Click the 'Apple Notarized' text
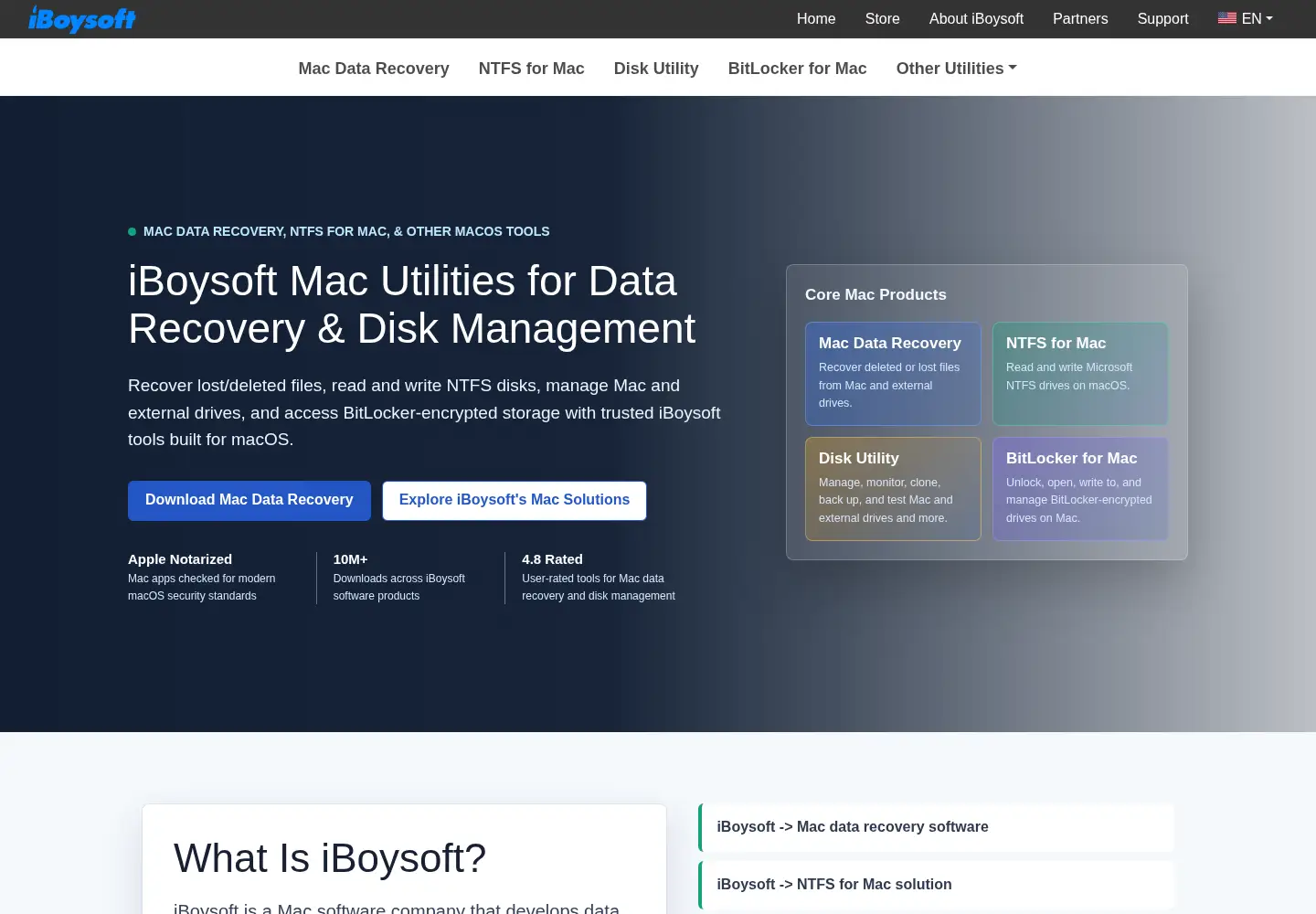The height and width of the screenshot is (914, 1316). pyautogui.click(x=180, y=559)
